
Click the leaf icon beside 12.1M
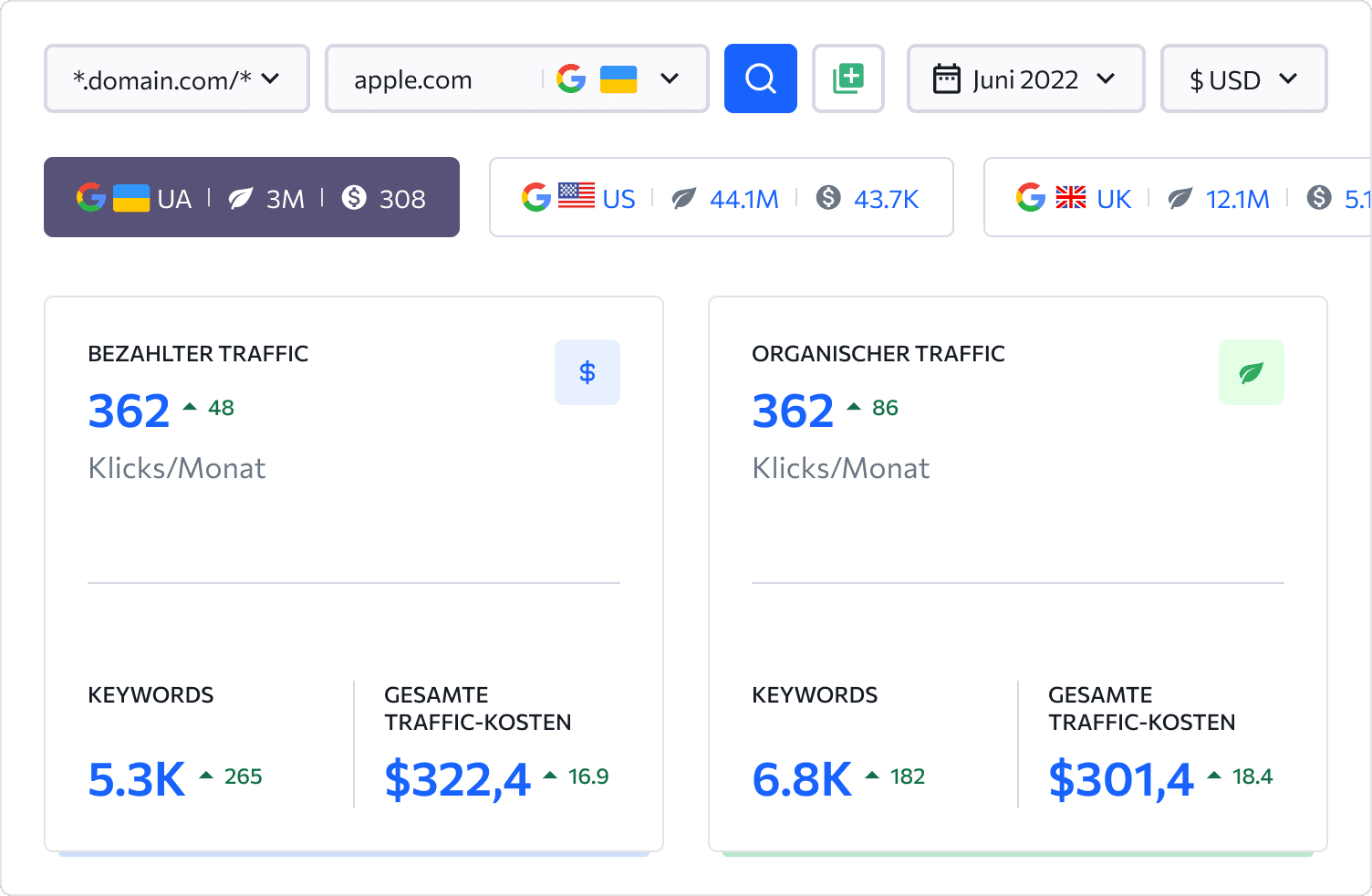pos(1180,198)
